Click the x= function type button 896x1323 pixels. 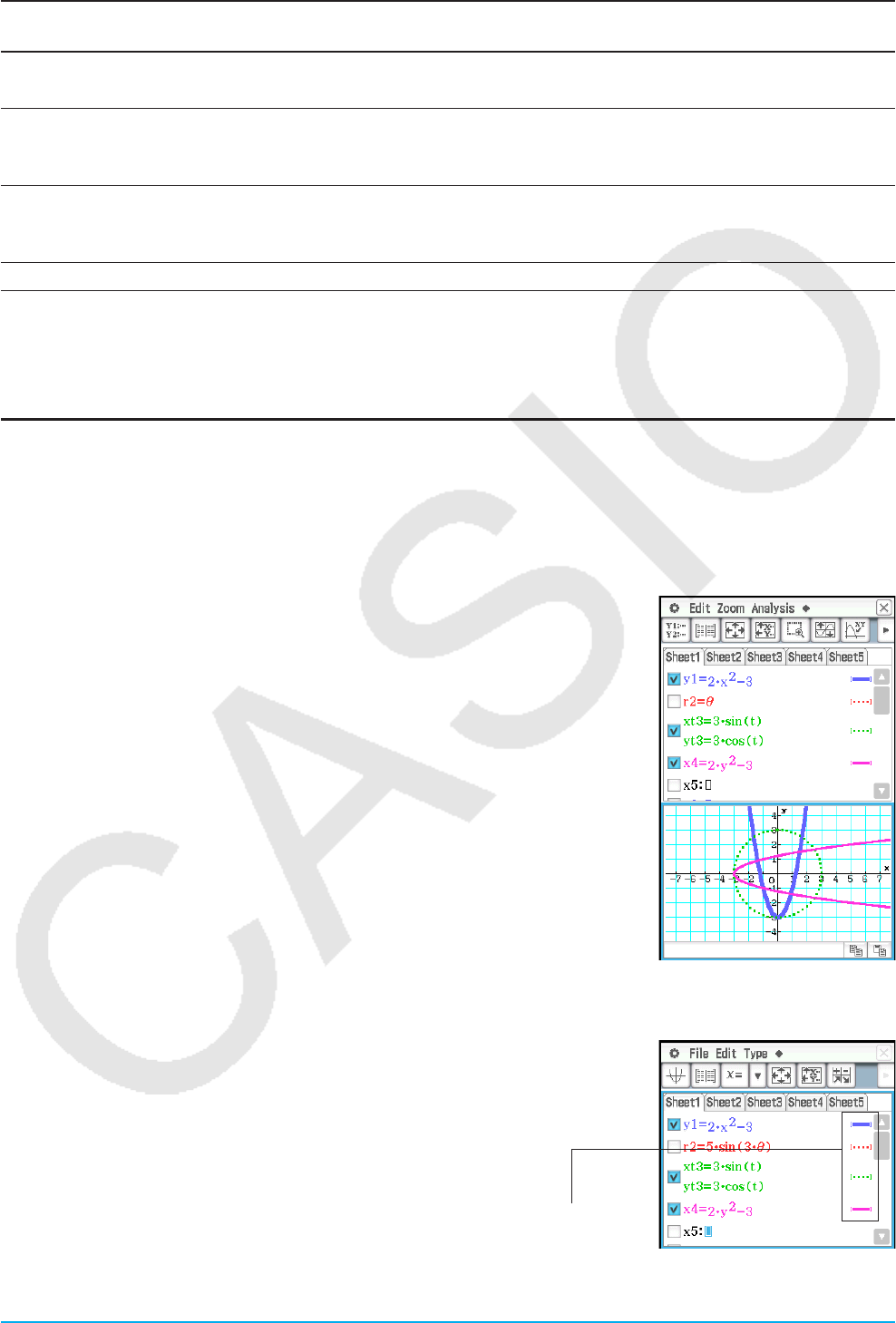click(x=735, y=1075)
